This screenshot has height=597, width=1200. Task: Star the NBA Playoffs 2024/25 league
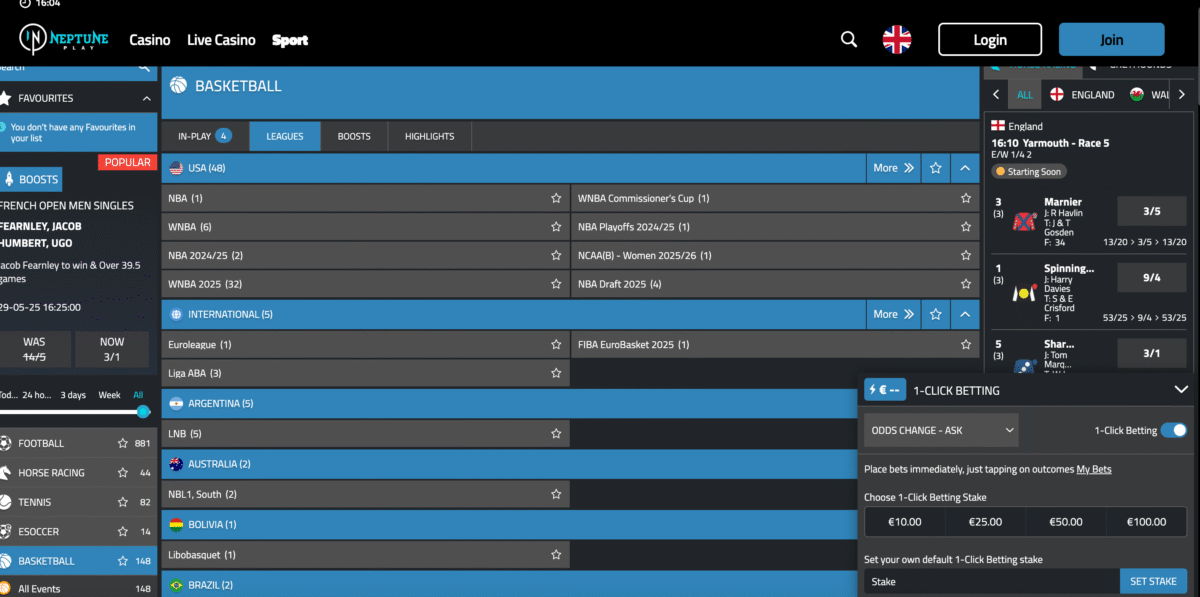coord(965,227)
